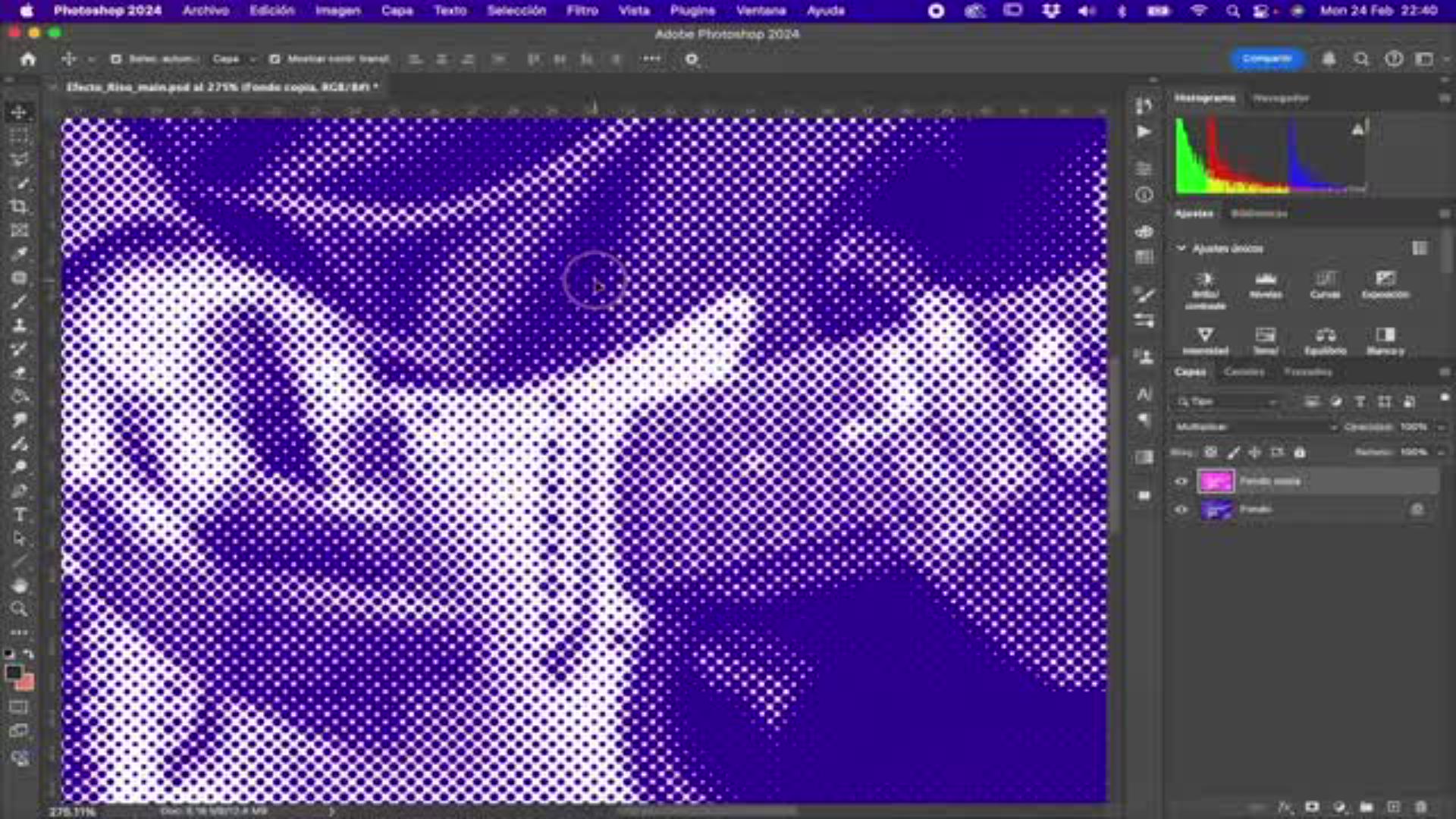Select the Crop tool in toolbar
The height and width of the screenshot is (819, 1456).
19,206
